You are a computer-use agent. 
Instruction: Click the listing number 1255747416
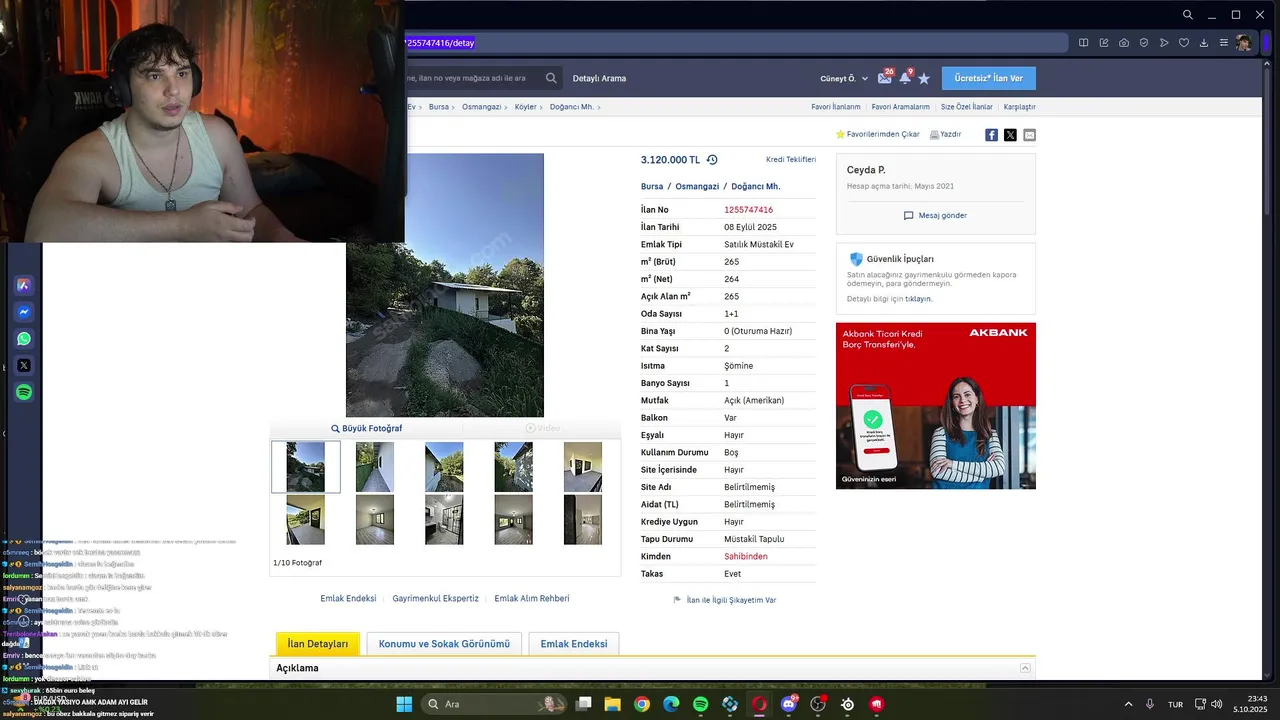pos(749,210)
